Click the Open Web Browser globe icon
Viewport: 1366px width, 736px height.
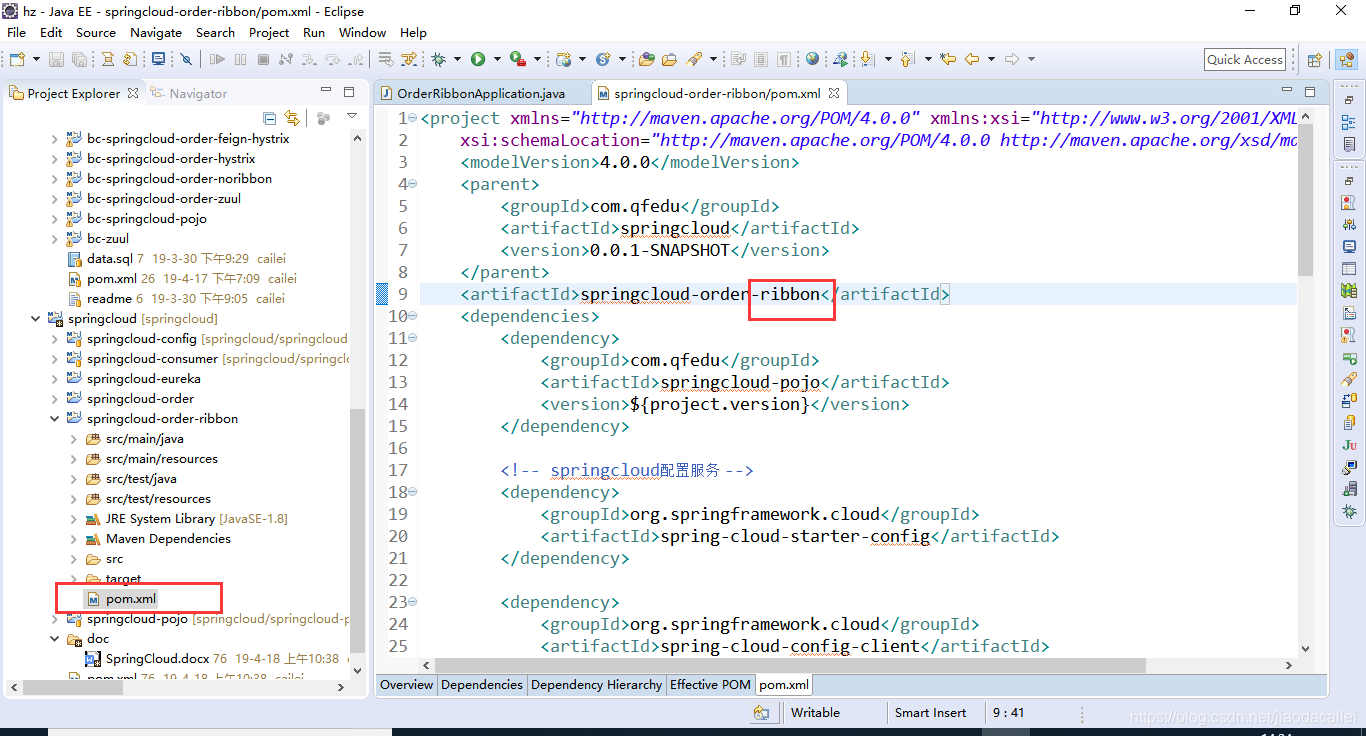[x=812, y=59]
